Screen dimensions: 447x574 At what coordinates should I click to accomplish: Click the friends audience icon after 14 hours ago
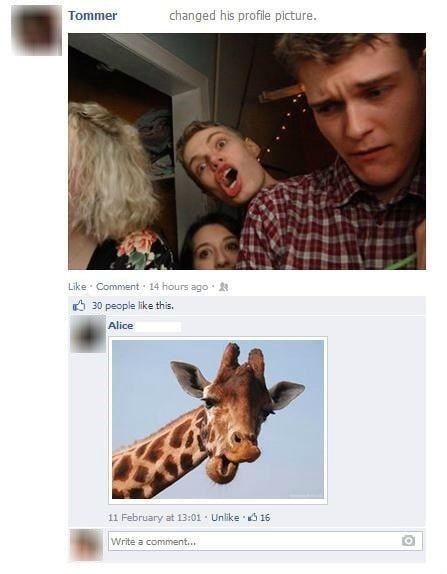(224, 287)
